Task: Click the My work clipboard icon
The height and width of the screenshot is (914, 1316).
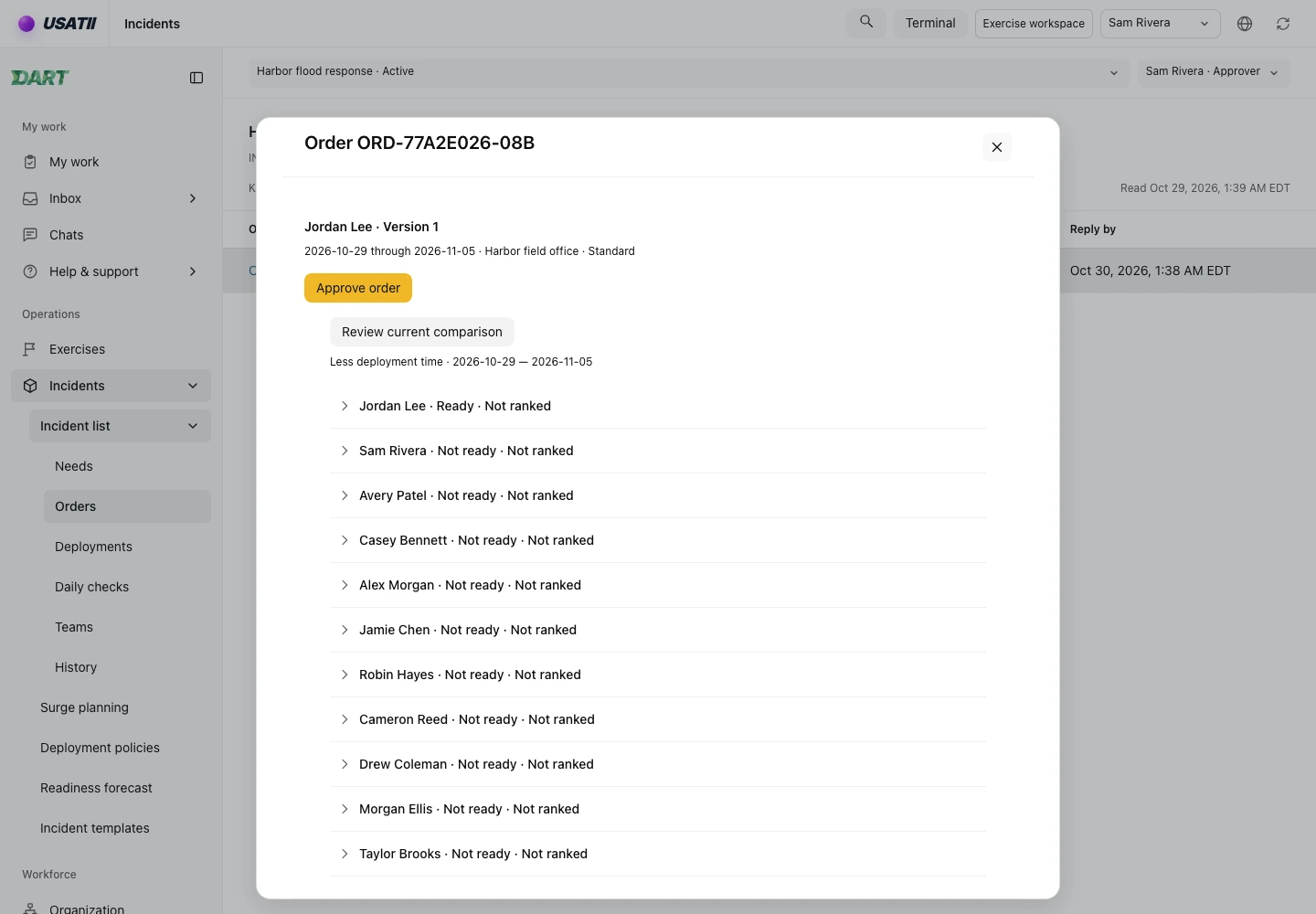Action: [x=30, y=162]
